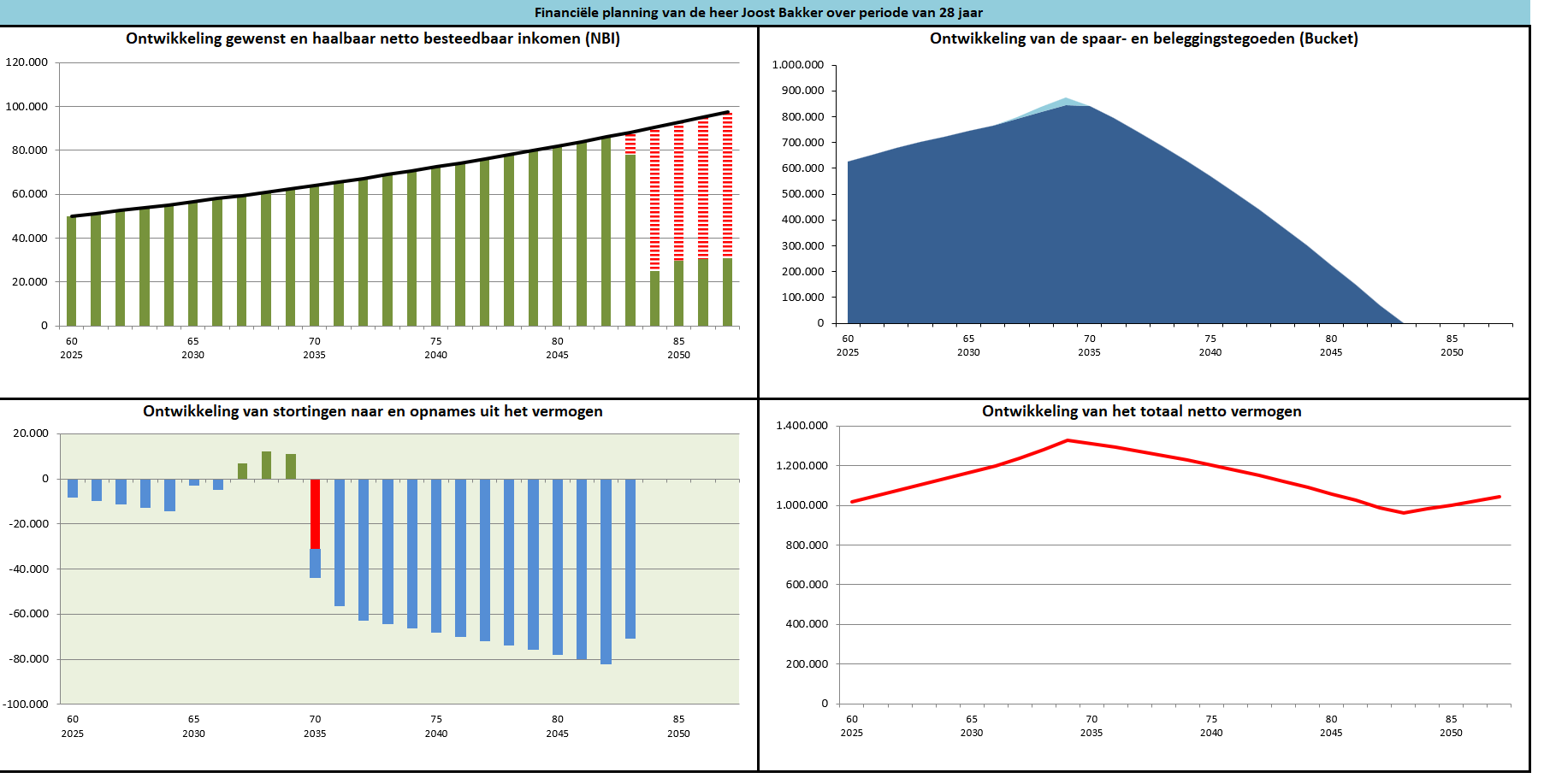
Task: Select the spaar- en beleggingstegoeden (Bucket) chart title
Action: tap(1144, 38)
